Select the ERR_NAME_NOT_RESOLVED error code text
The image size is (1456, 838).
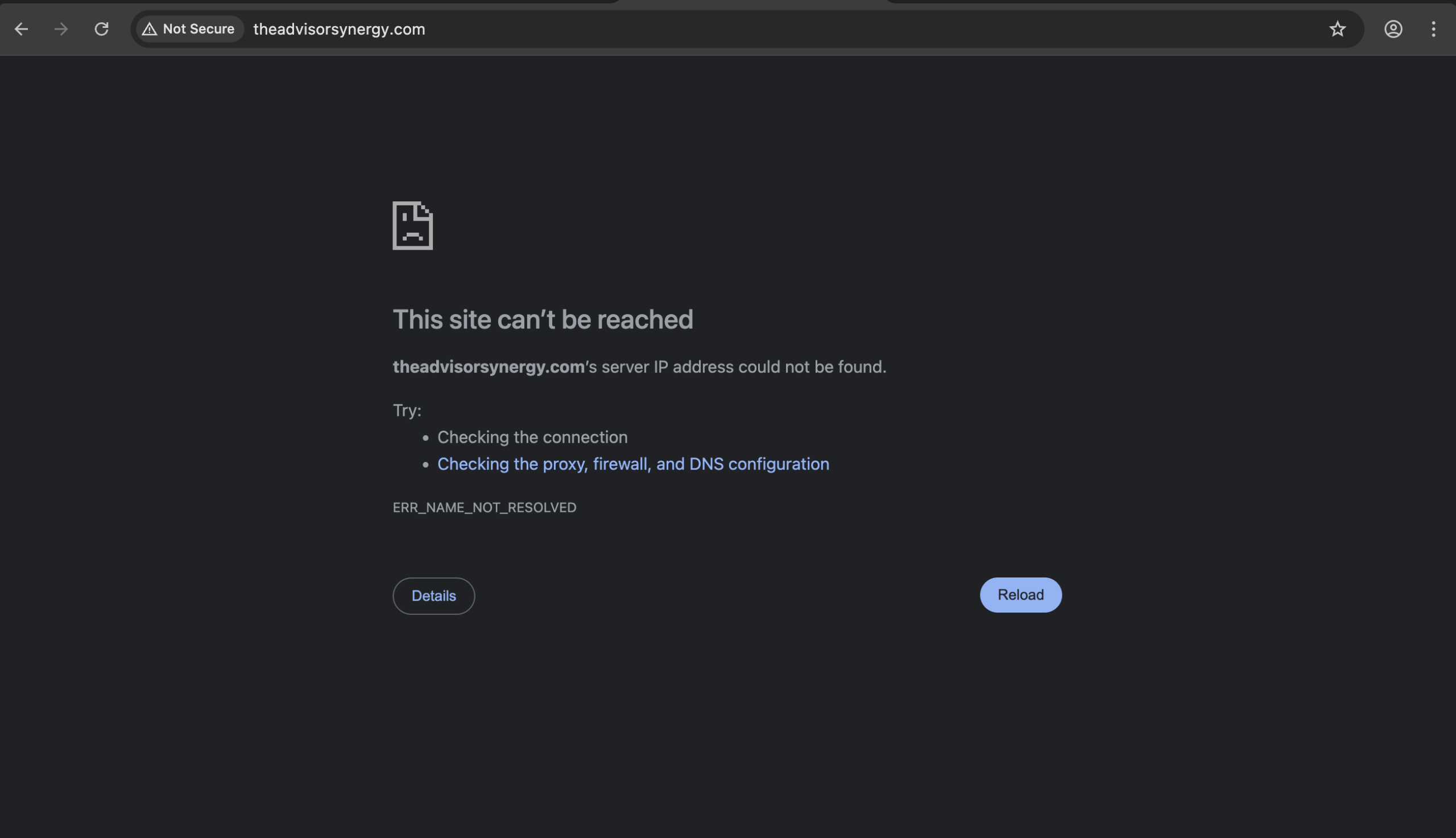tap(484, 507)
